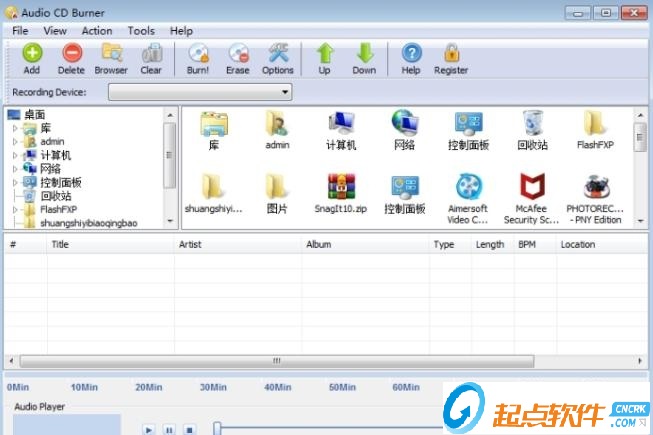Click the audio player seek slider handle

[x=217, y=428]
